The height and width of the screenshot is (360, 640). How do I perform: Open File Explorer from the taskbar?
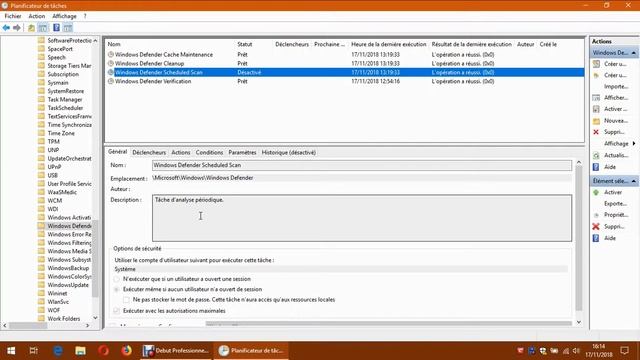tap(80, 351)
